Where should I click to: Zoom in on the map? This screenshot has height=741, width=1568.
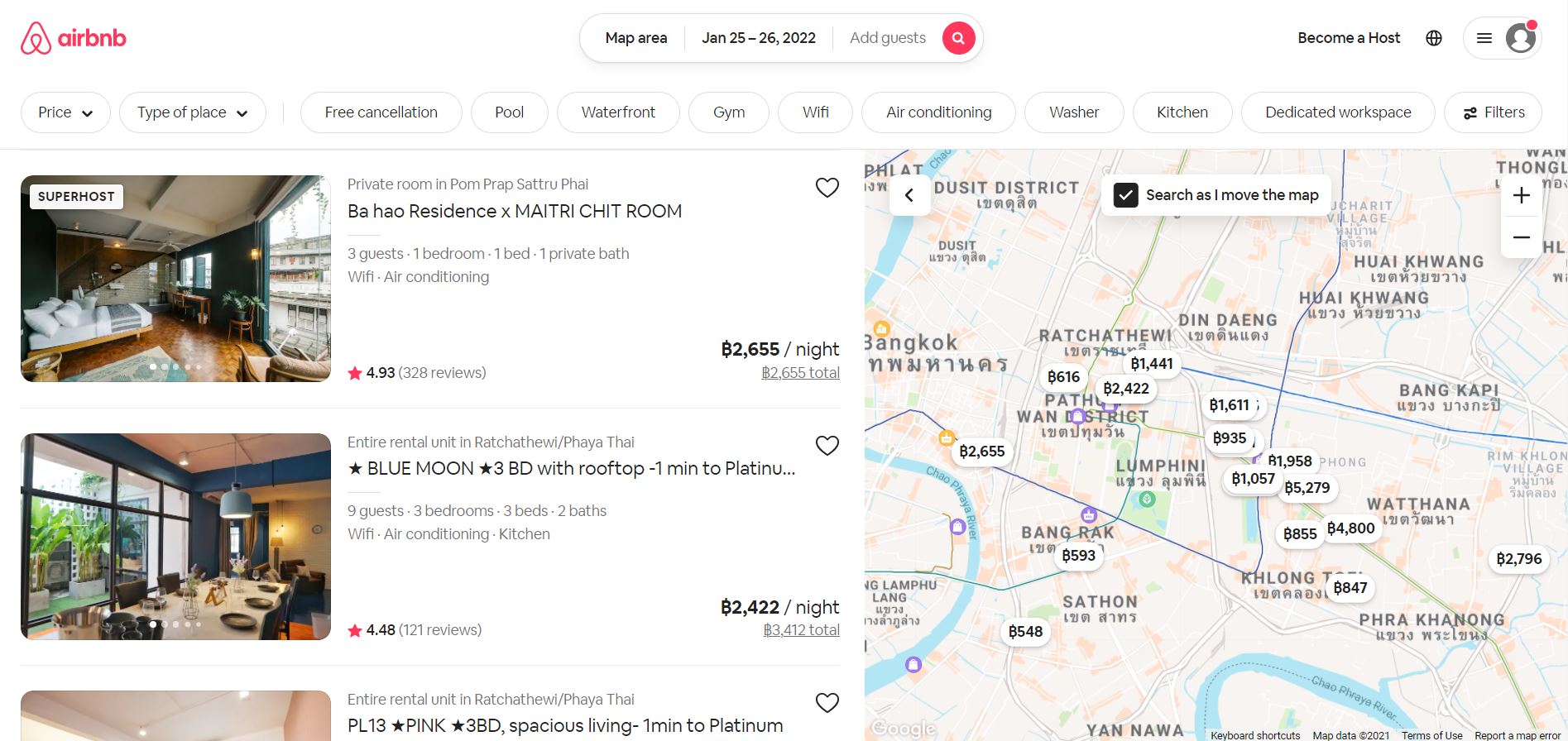click(1521, 195)
